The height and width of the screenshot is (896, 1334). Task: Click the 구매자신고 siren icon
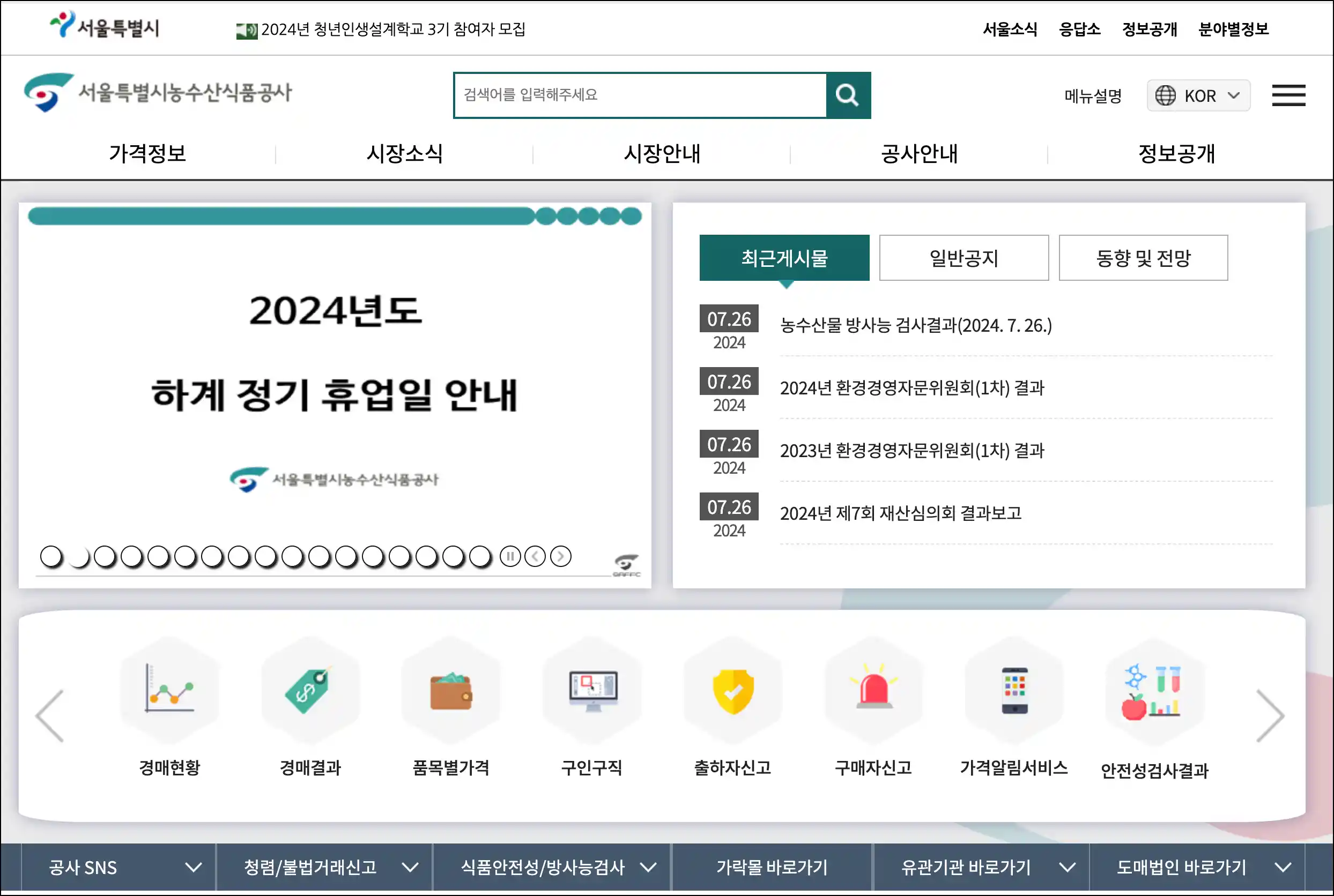tap(873, 690)
